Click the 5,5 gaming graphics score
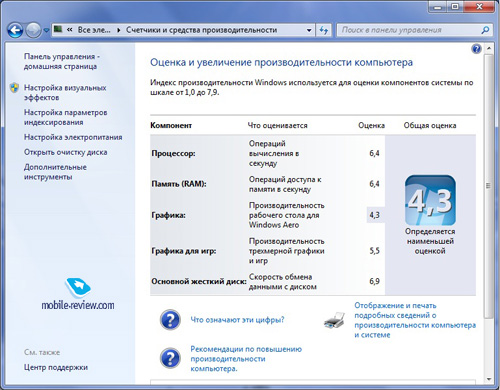Viewport: 500px width, 390px height. (x=374, y=251)
